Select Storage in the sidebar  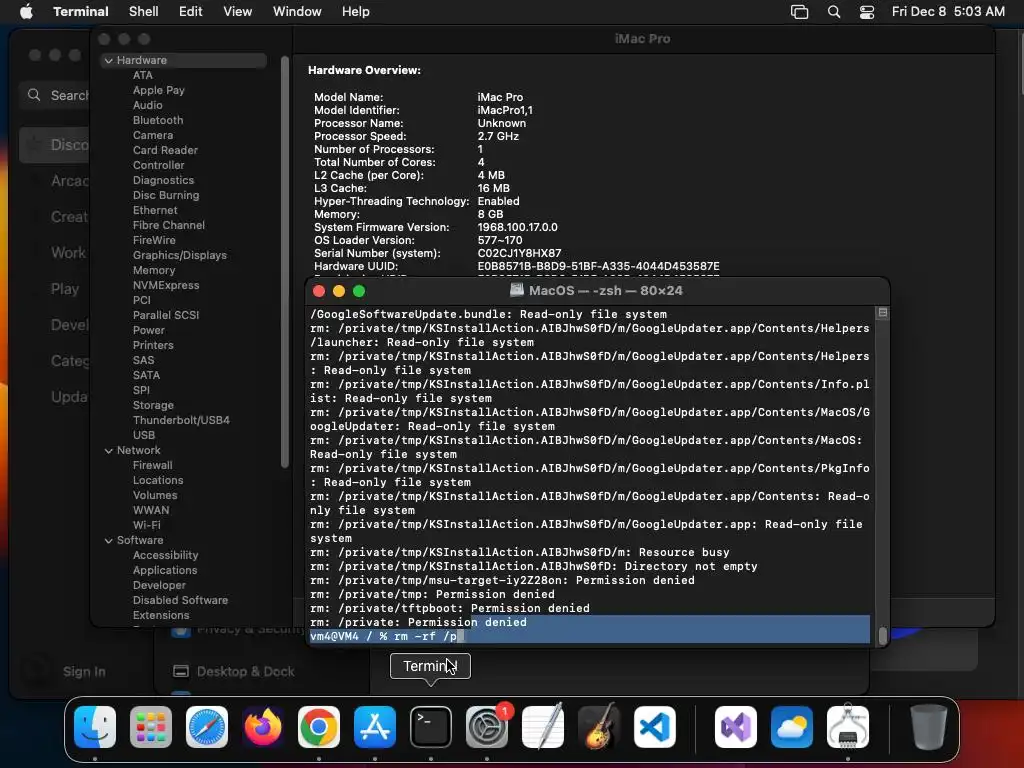[x=153, y=406]
